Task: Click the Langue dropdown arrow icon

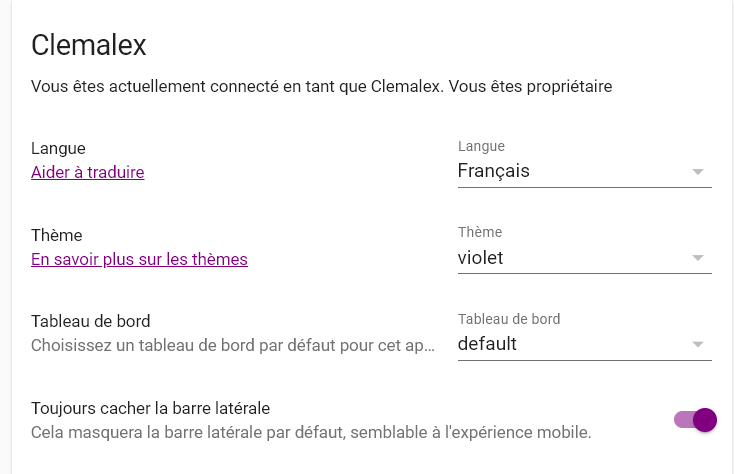Action: coord(698,172)
